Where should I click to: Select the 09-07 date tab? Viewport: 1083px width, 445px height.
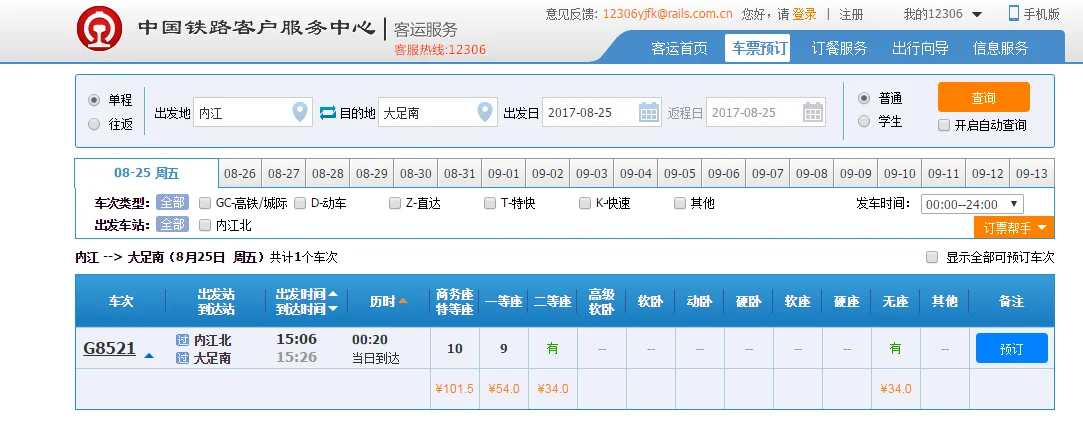pos(767,173)
